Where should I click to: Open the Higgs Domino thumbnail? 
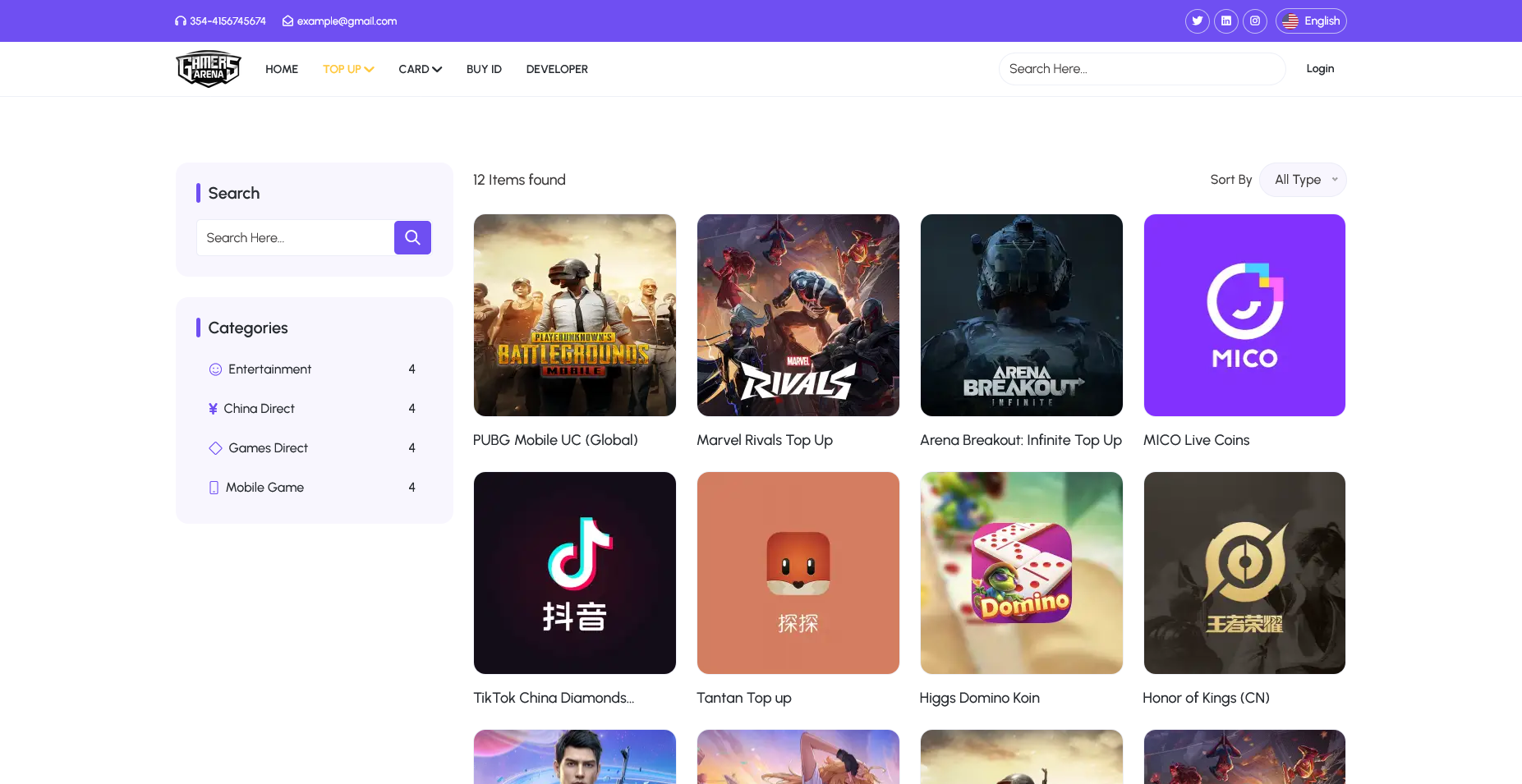tap(1022, 573)
